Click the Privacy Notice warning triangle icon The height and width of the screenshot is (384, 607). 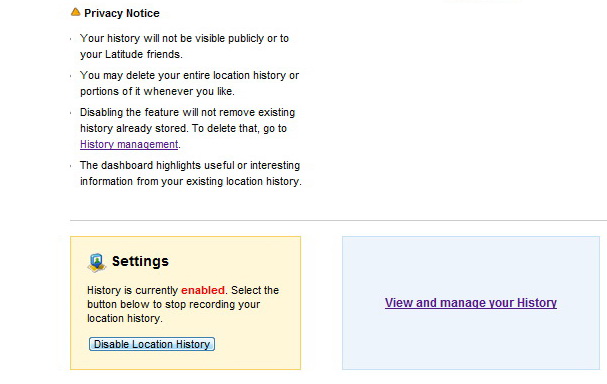(75, 12)
